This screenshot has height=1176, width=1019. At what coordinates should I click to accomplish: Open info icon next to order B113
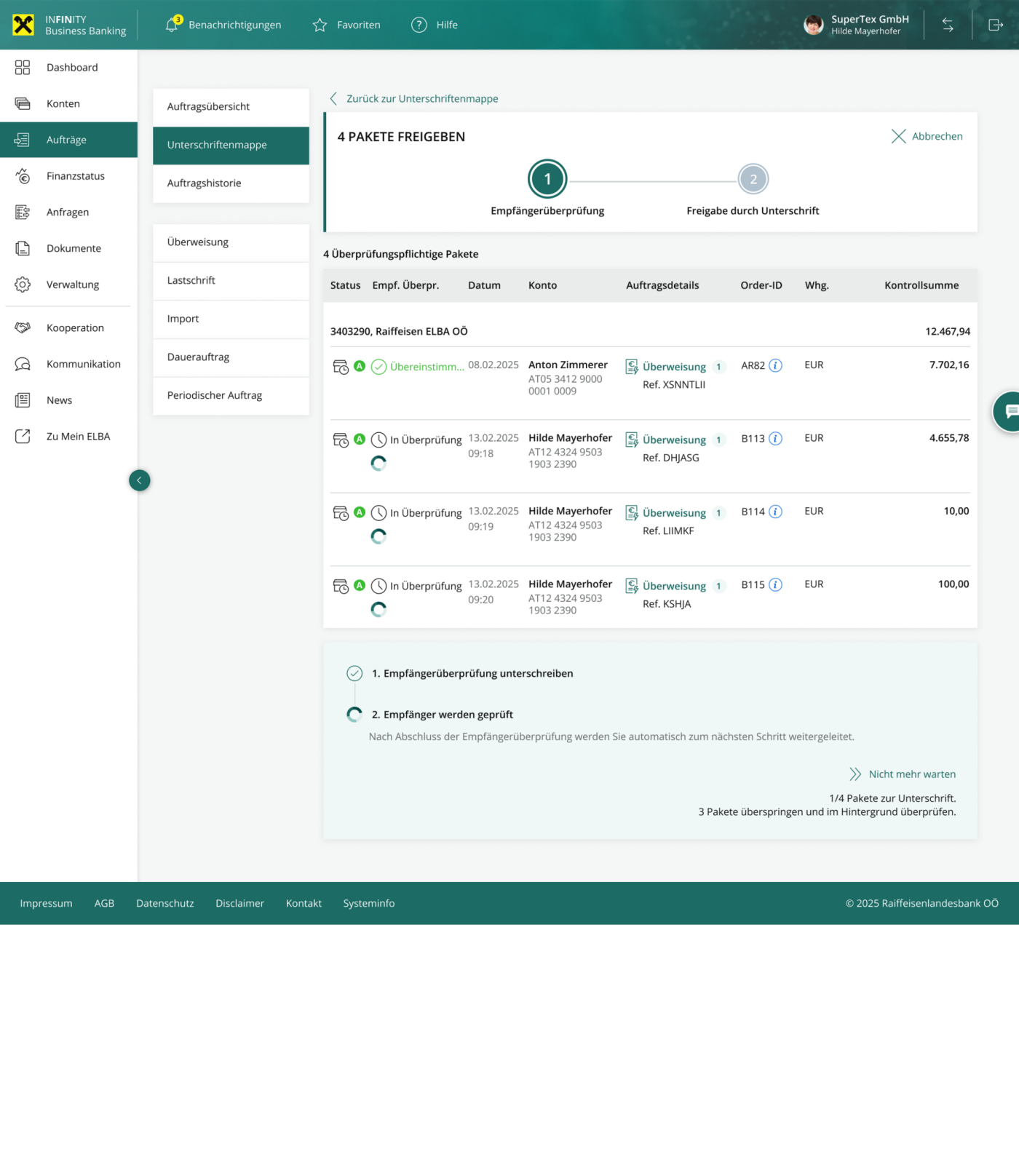coord(776,439)
